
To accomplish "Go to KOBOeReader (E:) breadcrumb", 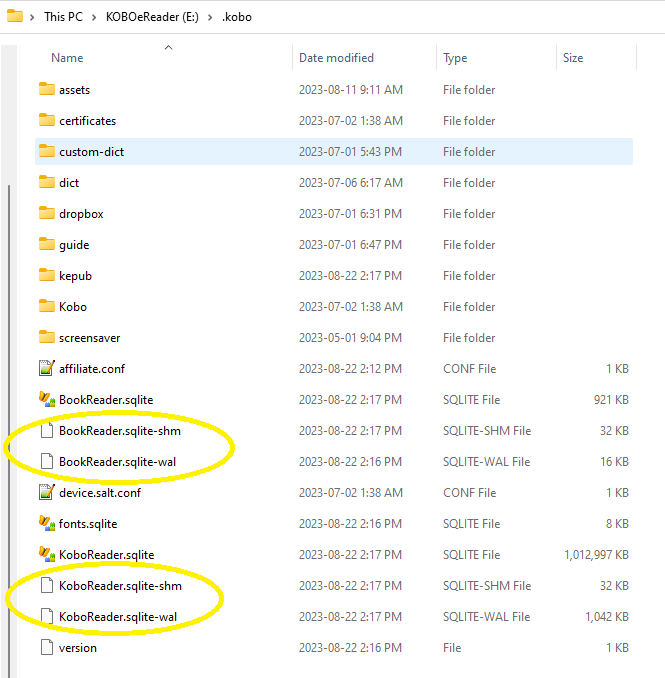I will pyautogui.click(x=152, y=17).
